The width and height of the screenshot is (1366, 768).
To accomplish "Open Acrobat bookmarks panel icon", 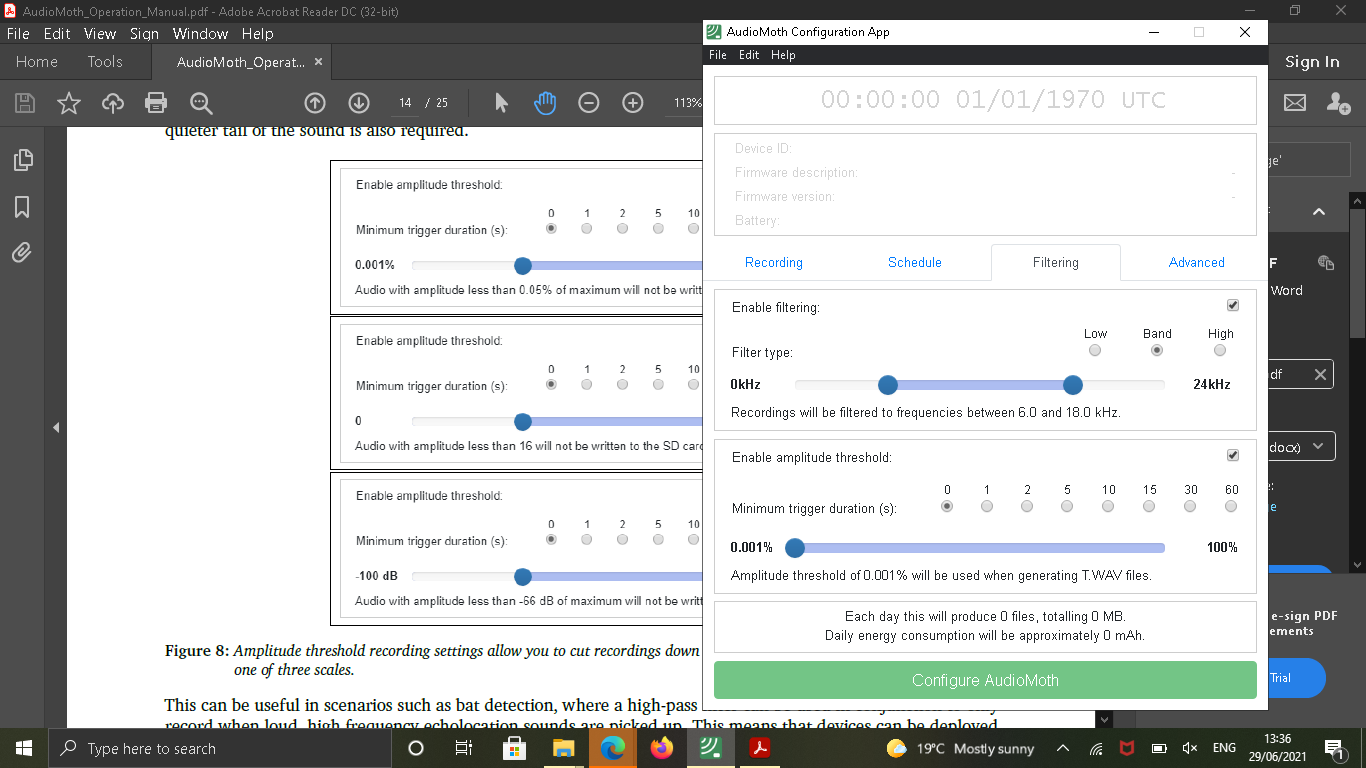I will coord(22,207).
